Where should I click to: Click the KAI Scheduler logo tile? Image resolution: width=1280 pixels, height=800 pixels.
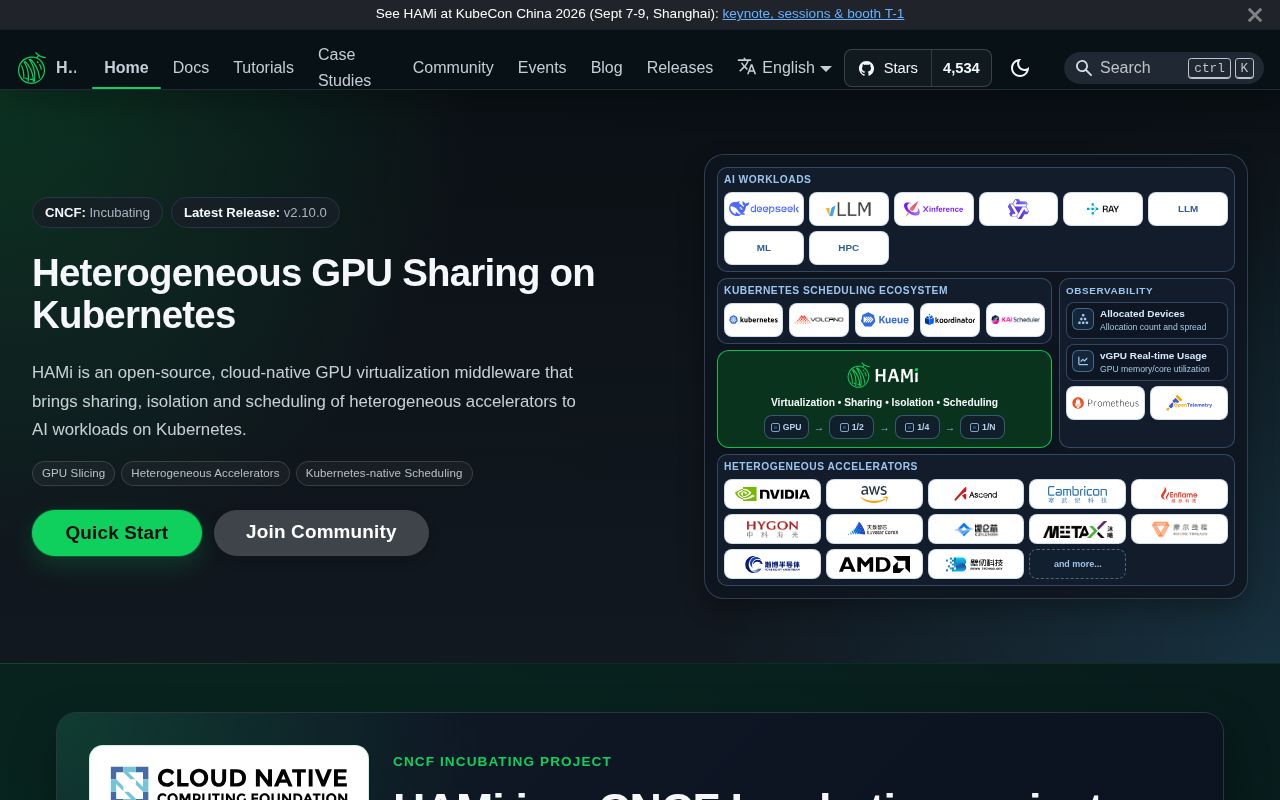(x=1015, y=320)
